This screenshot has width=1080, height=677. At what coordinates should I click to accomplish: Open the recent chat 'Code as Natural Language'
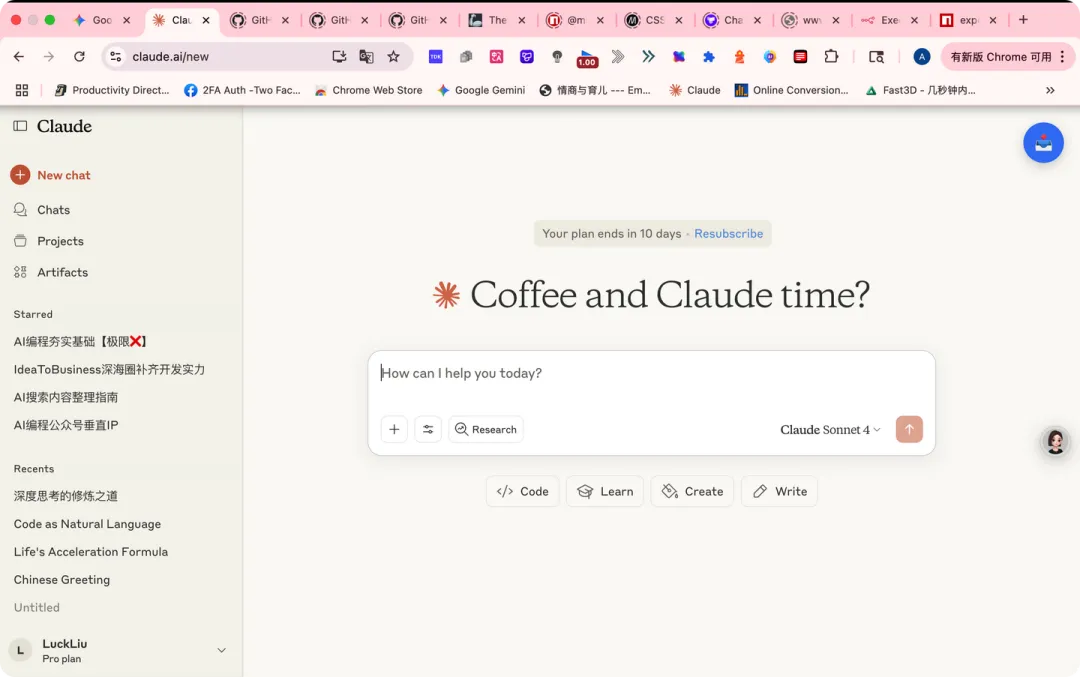pos(87,524)
